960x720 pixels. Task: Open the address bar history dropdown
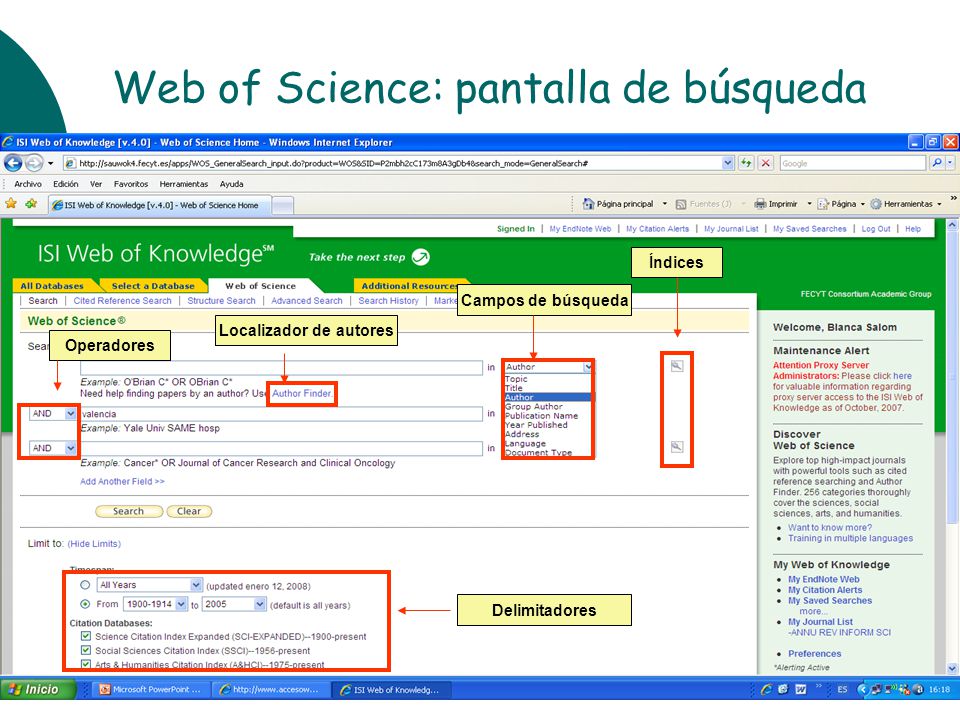727,163
